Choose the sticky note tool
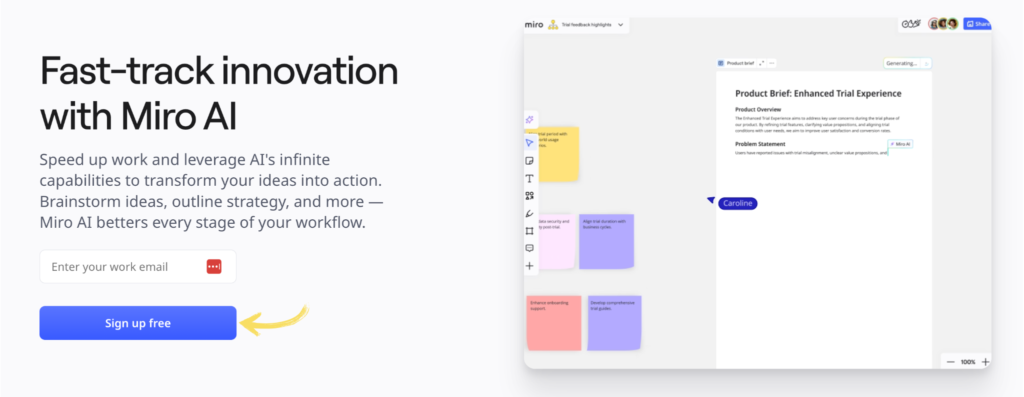This screenshot has width=1024, height=397. pos(530,161)
